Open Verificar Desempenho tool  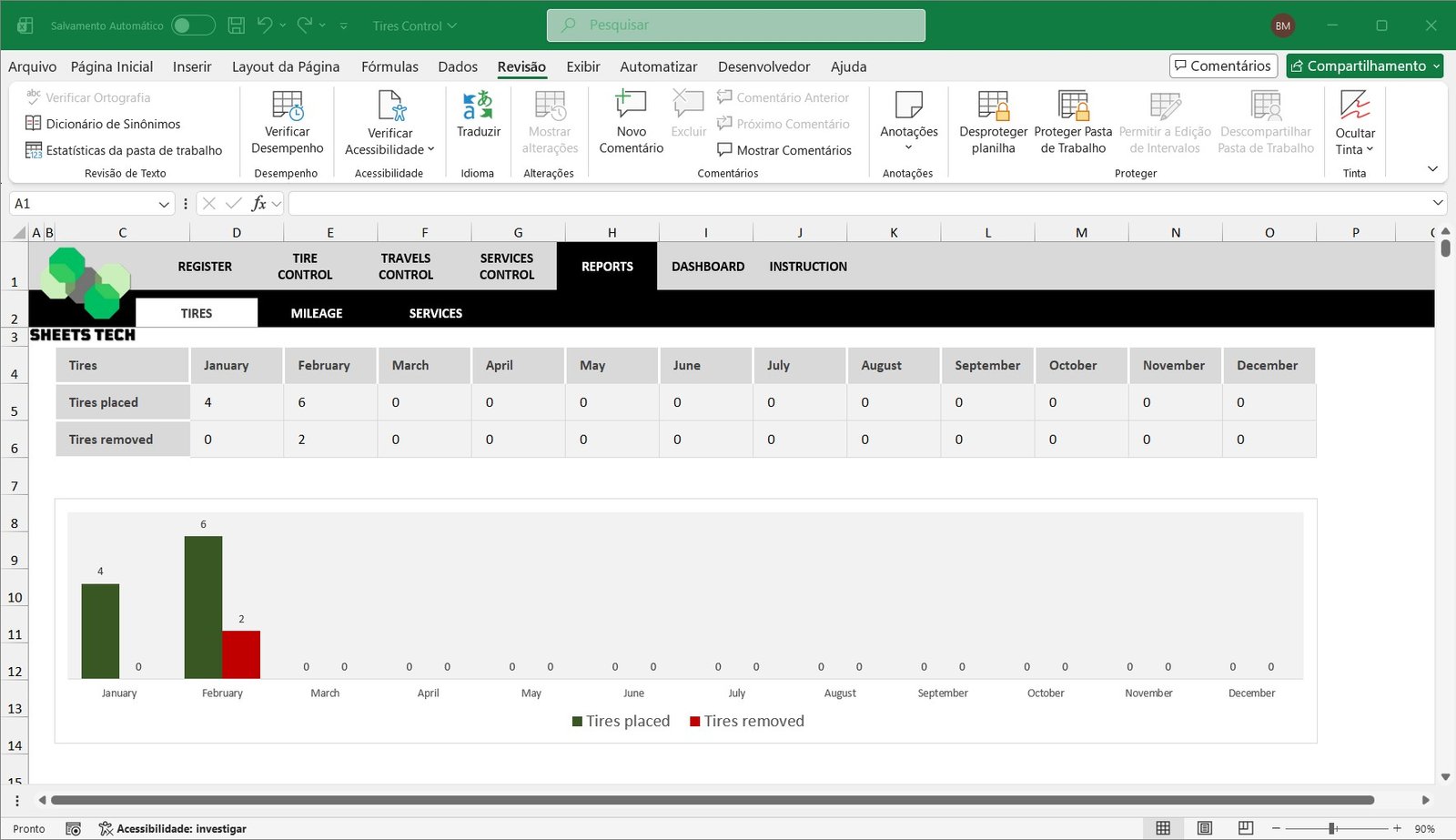(x=287, y=106)
